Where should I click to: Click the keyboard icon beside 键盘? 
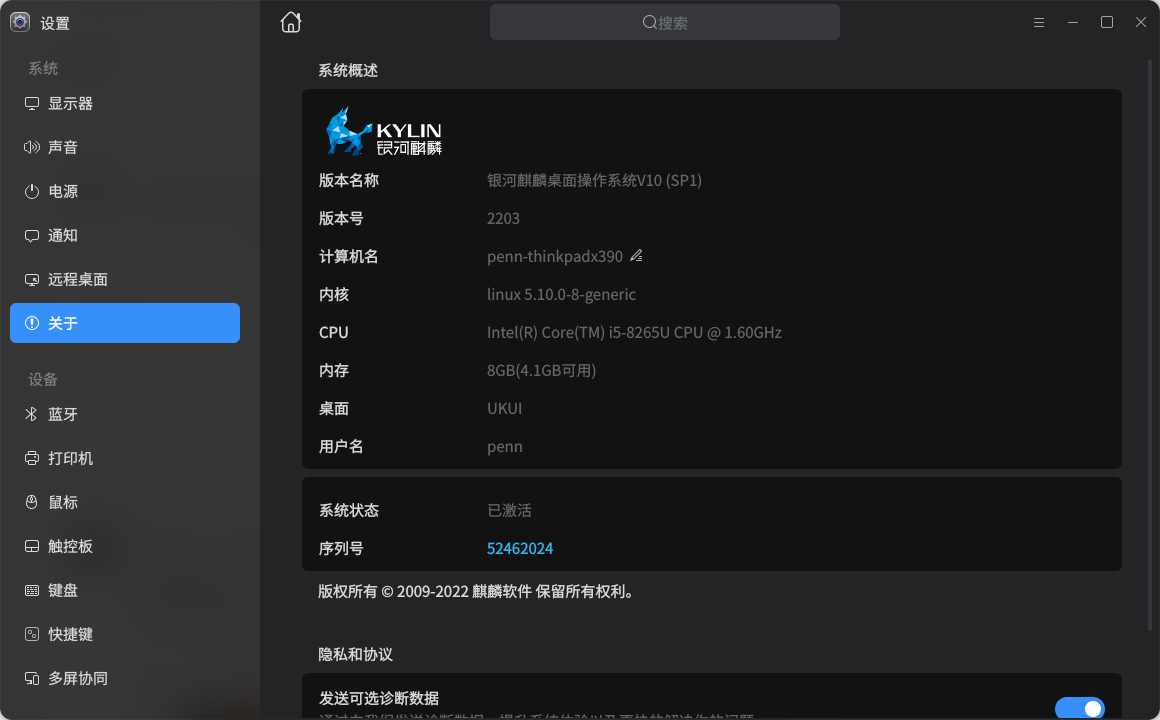32,591
